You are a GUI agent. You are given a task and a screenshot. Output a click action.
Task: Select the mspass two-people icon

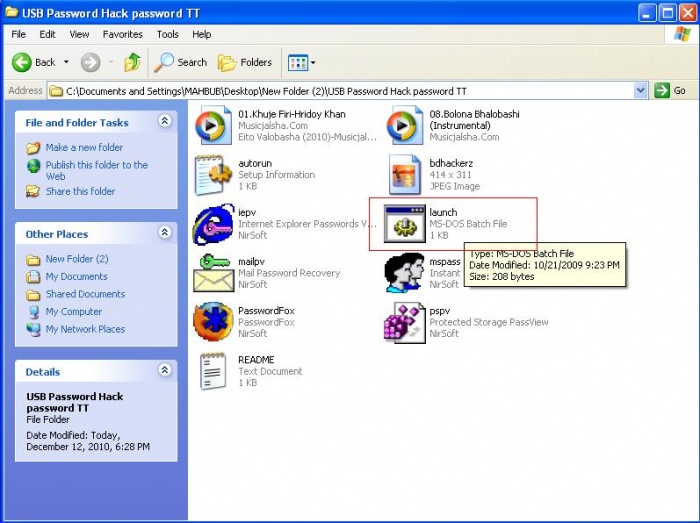(x=404, y=273)
